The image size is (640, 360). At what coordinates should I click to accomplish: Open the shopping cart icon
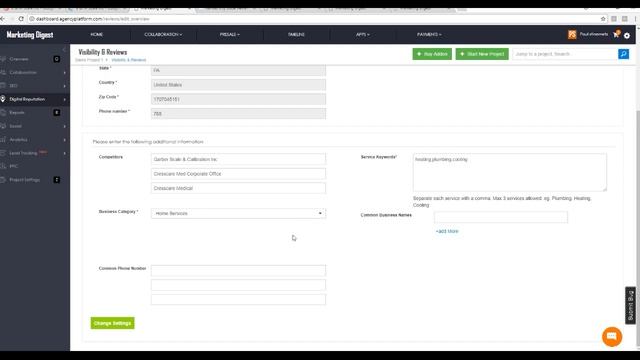pyautogui.click(x=616, y=35)
